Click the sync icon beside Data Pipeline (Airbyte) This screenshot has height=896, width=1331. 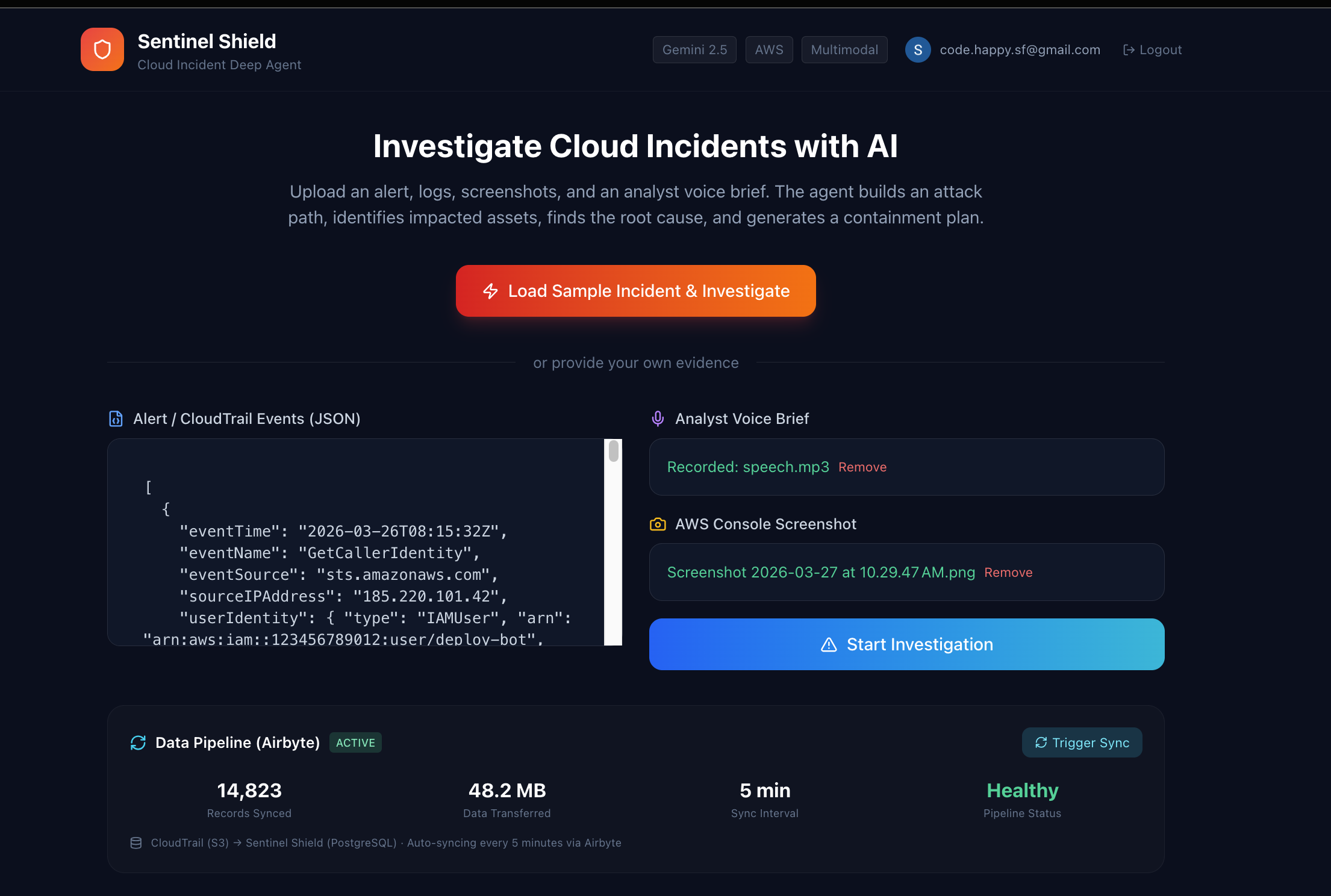(x=139, y=742)
